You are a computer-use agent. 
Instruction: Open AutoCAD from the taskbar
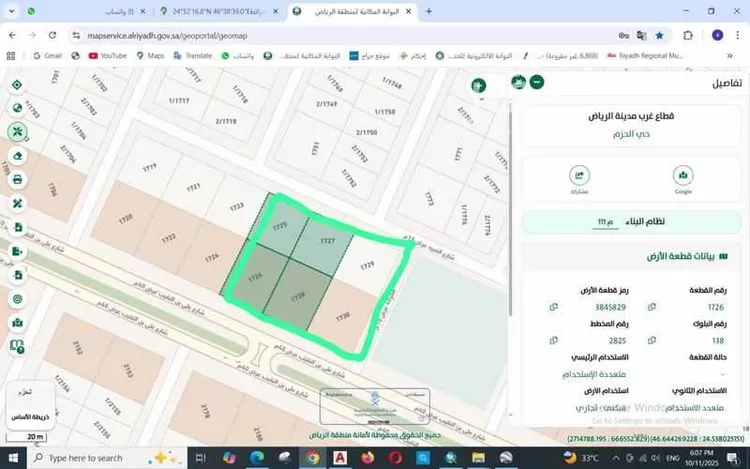tap(340, 458)
